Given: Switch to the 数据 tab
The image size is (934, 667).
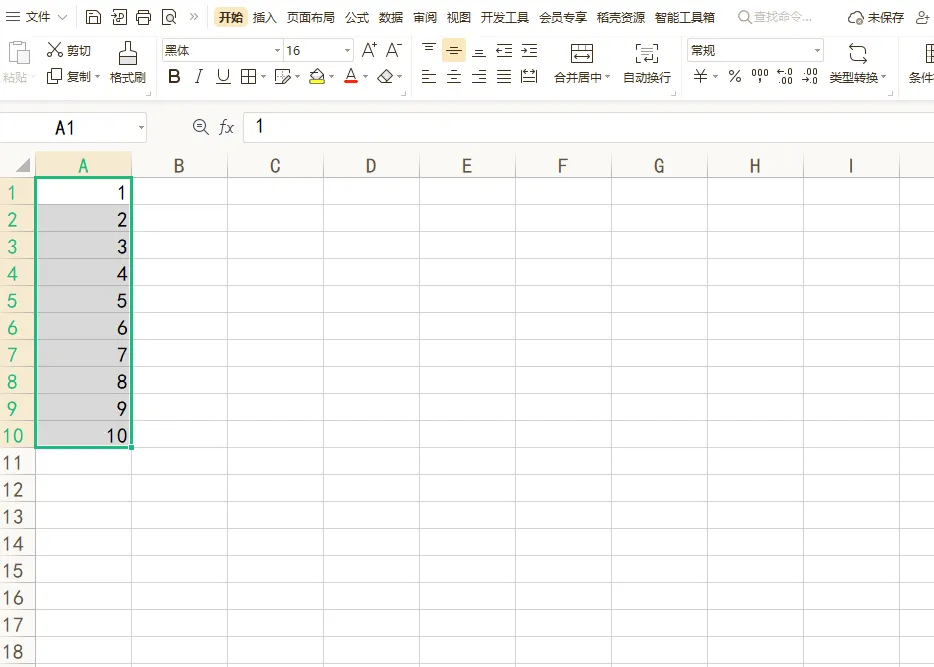Looking at the screenshot, I should [391, 17].
